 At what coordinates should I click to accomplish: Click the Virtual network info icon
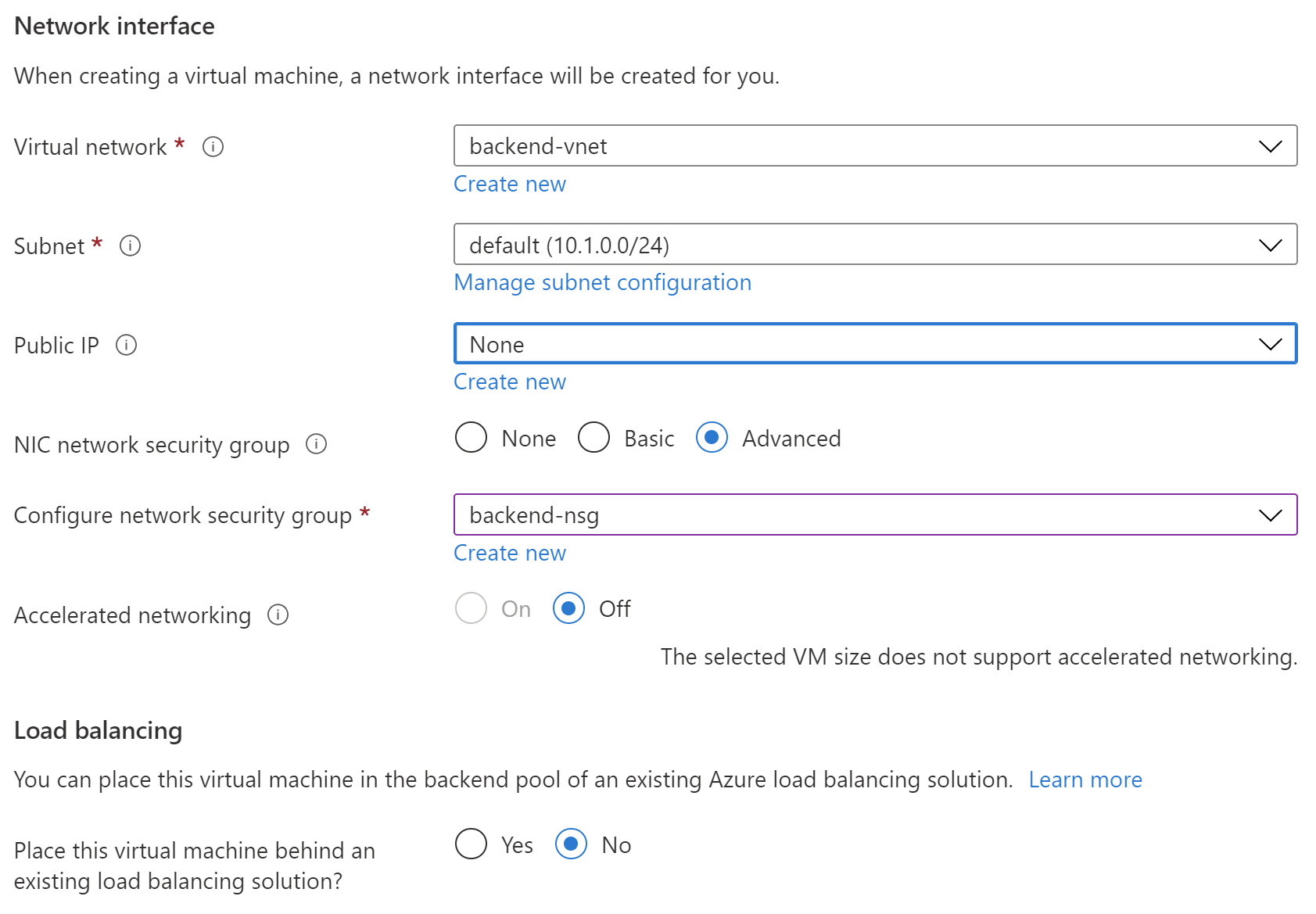coord(212,146)
